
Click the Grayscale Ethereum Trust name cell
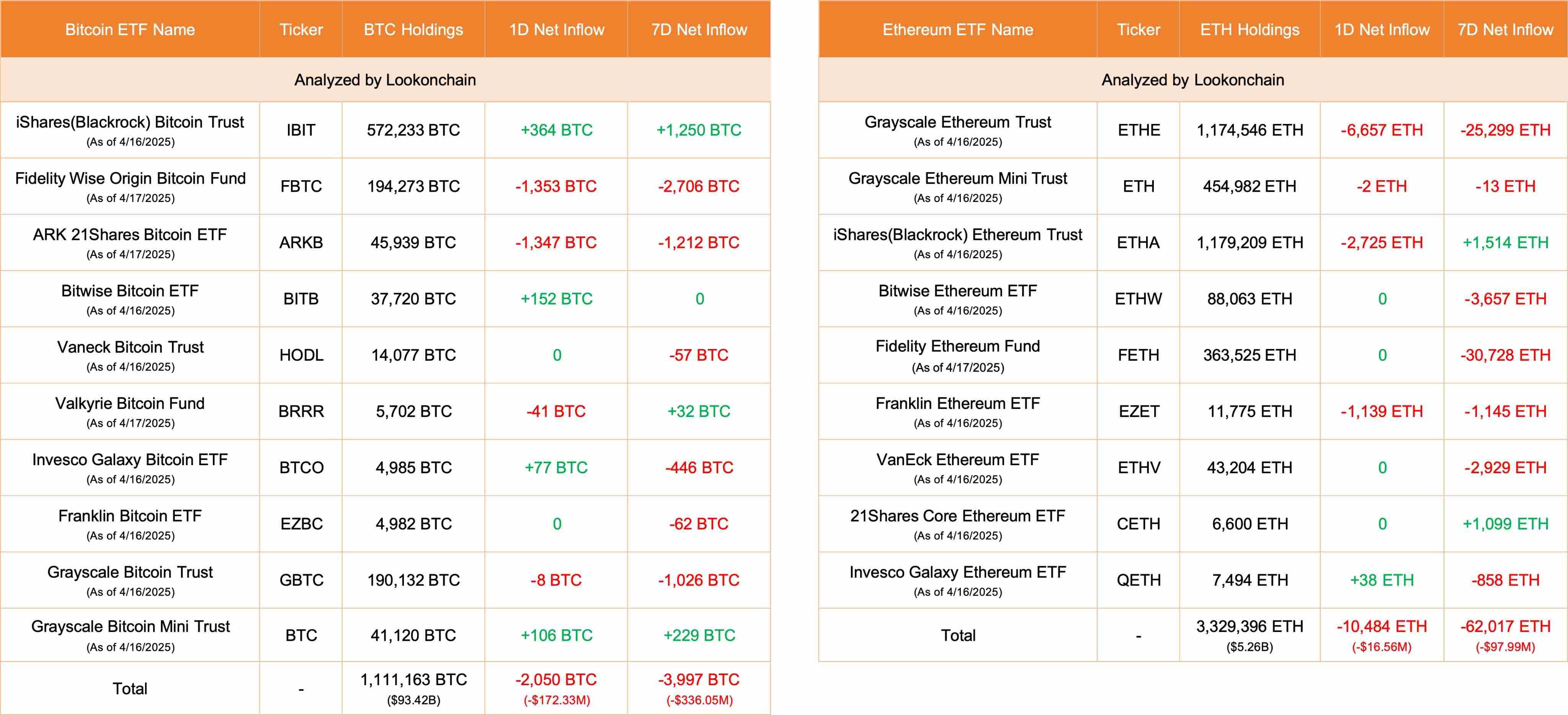pyautogui.click(x=957, y=130)
